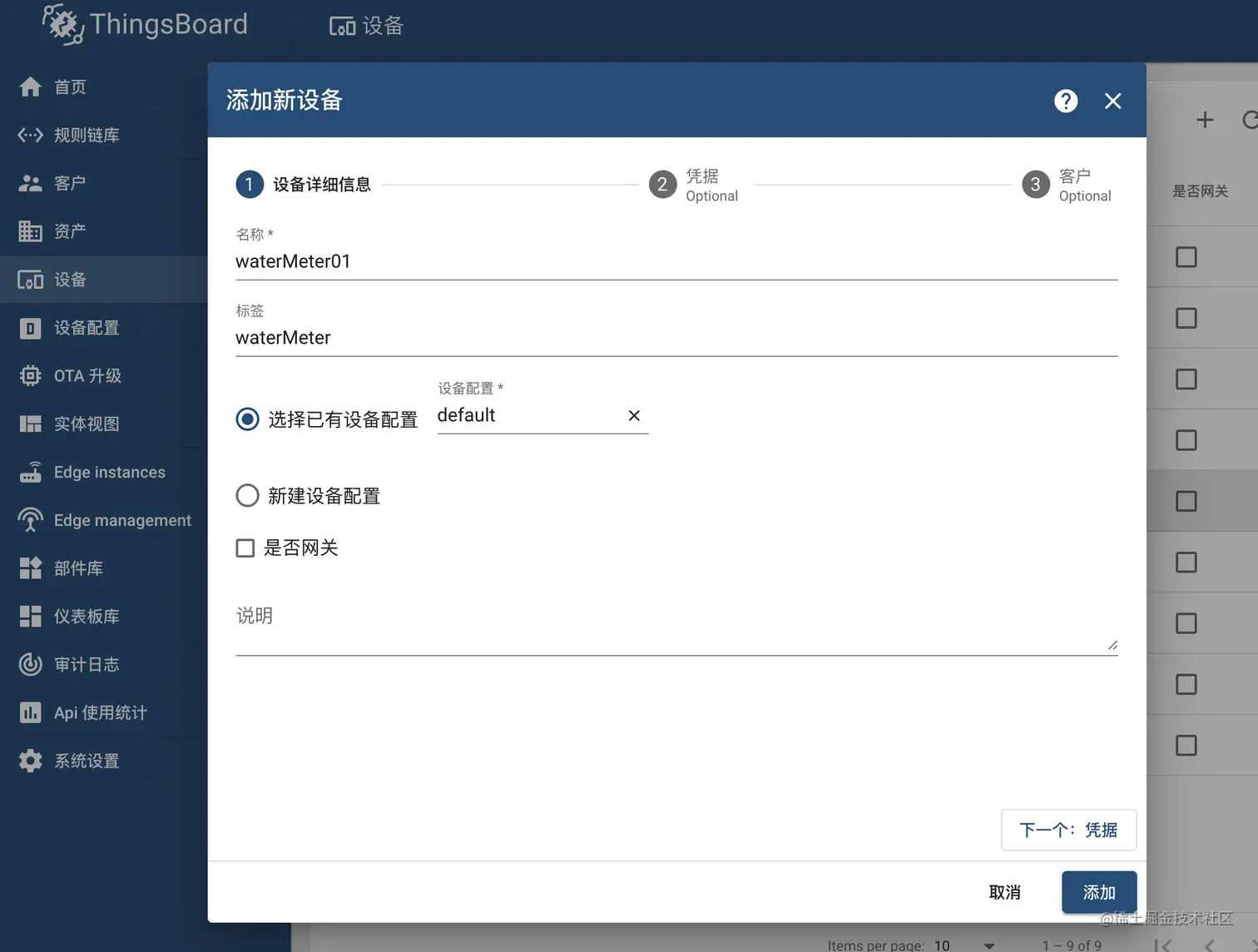This screenshot has width=1258, height=952.
Task: Select 选择已有设备配置 radio button
Action: [247, 419]
